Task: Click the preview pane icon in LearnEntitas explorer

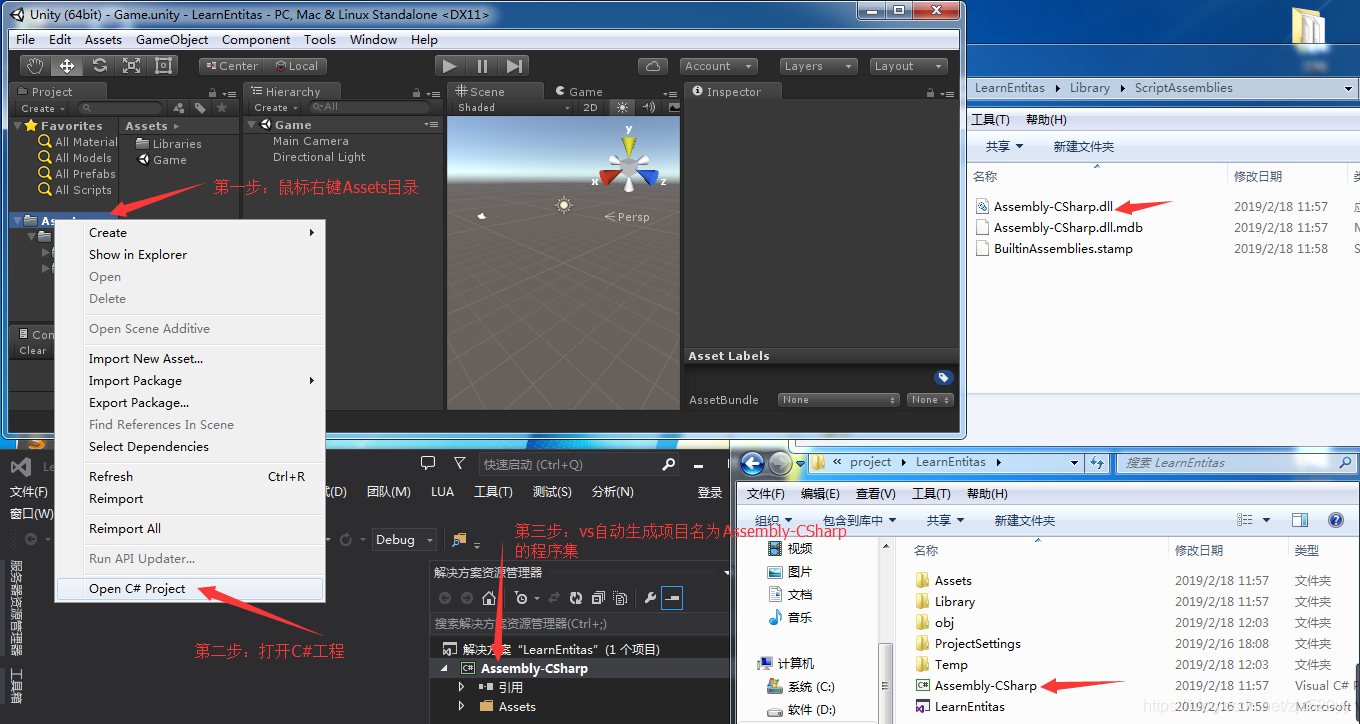Action: click(x=1300, y=520)
